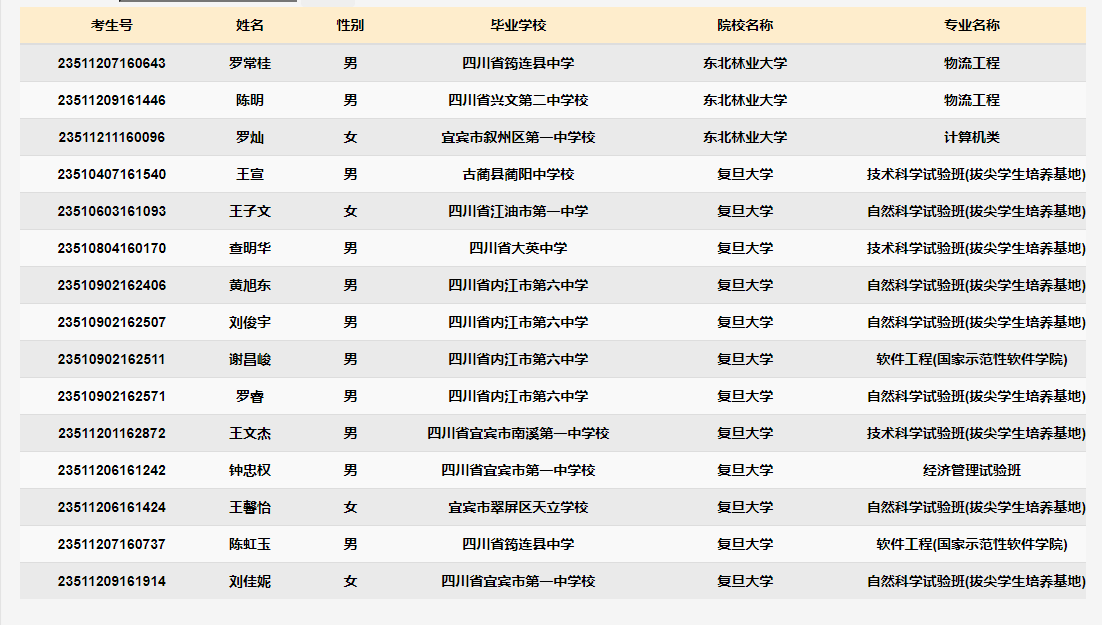1102x625 pixels.
Task: Click the school 宜宾市叙州区第一中学校
Action: click(x=518, y=137)
